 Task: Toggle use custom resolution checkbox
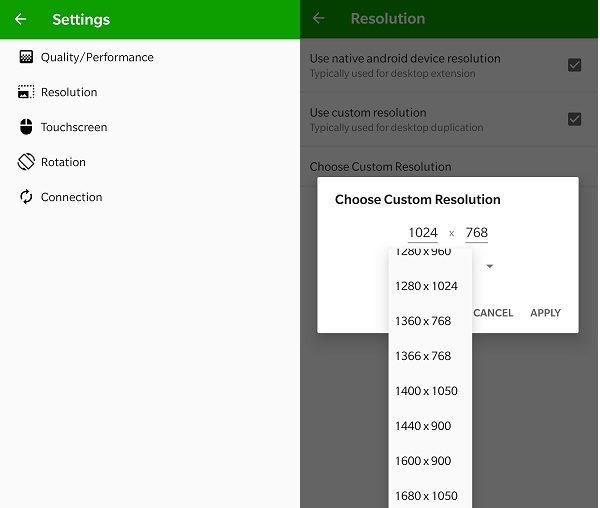pos(574,119)
